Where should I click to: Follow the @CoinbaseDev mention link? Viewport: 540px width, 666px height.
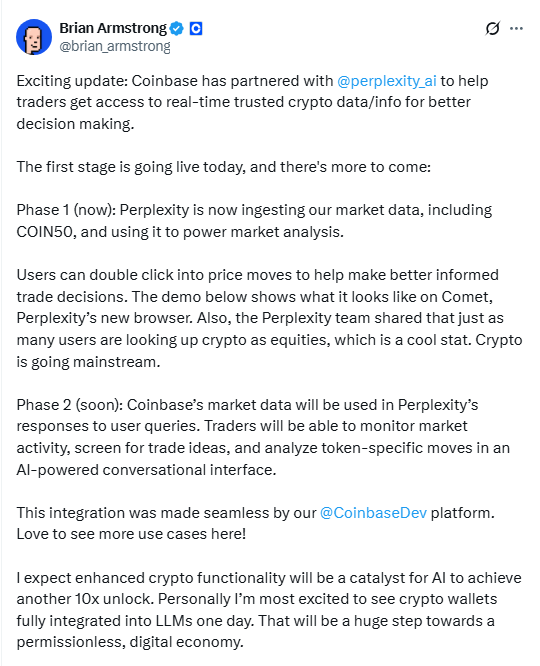click(373, 513)
